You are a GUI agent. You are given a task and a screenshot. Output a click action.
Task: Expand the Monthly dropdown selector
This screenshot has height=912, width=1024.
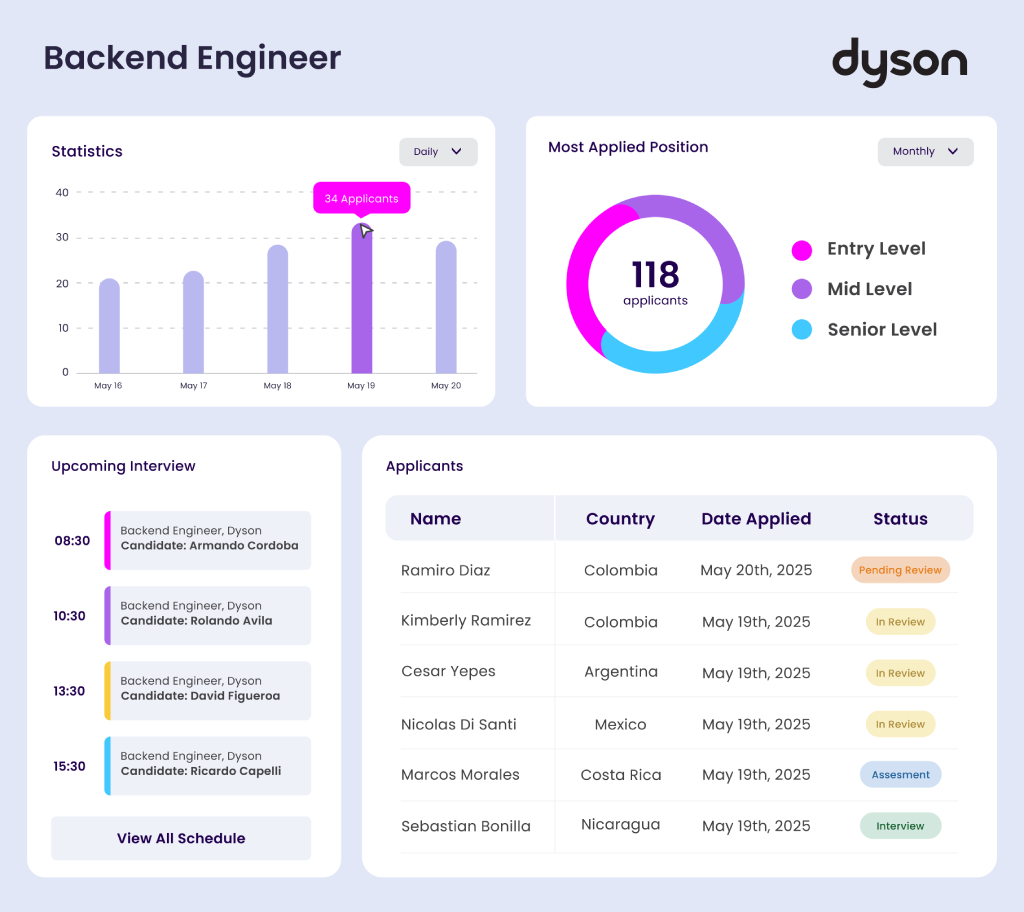tap(925, 152)
